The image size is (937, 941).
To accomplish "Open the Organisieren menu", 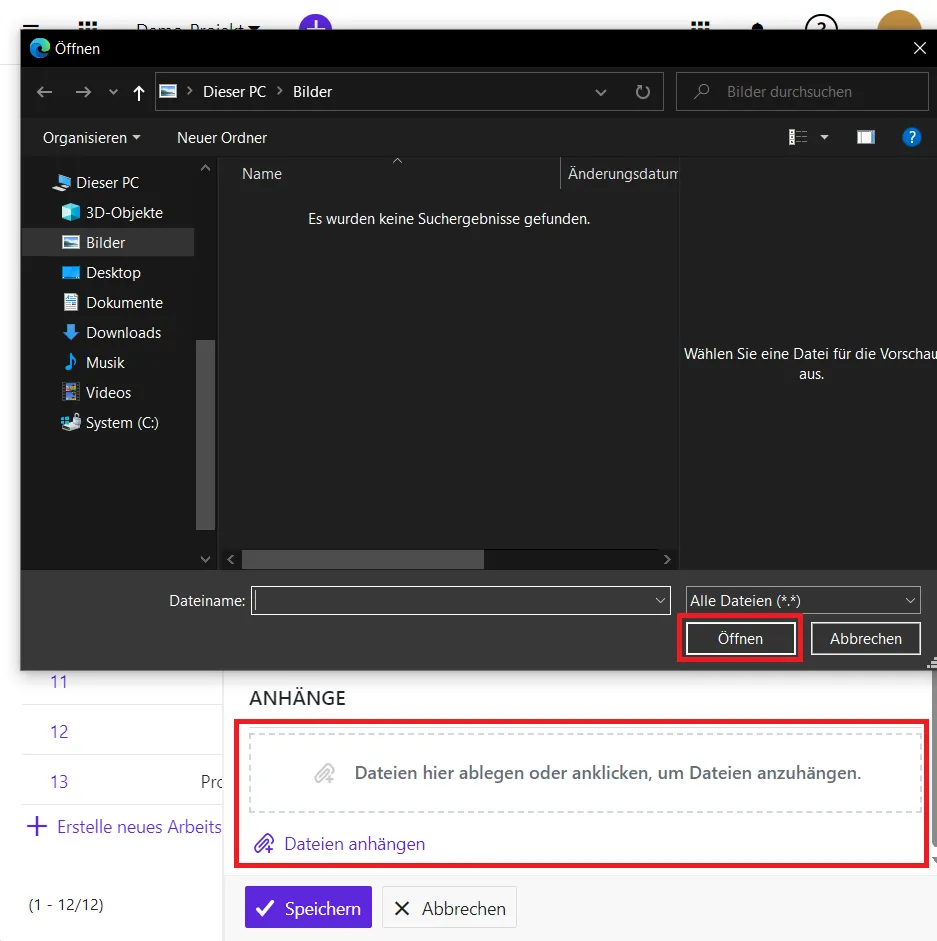I will 91,137.
